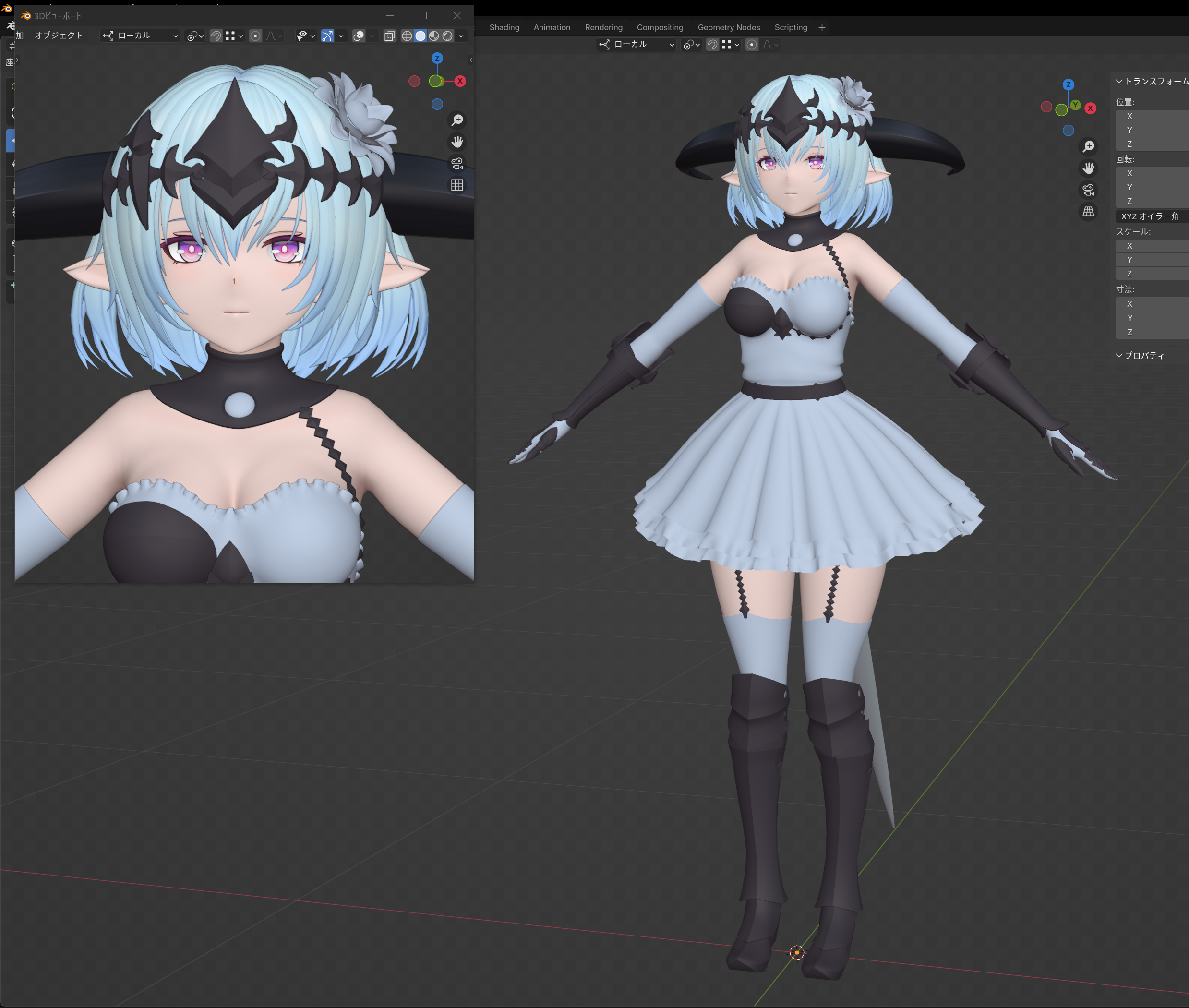The height and width of the screenshot is (1008, 1189).
Task: Select material preview shading in floating viewport
Action: pyautogui.click(x=434, y=36)
